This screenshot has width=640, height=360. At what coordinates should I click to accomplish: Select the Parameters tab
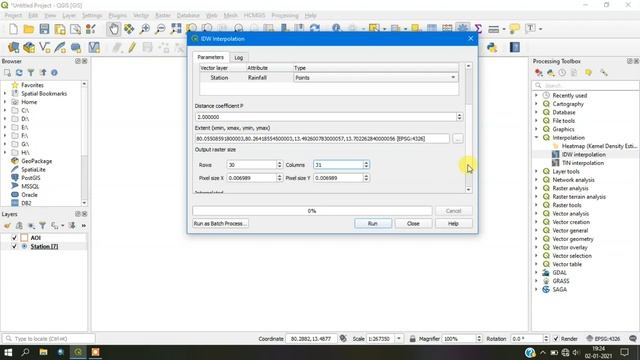coord(211,57)
